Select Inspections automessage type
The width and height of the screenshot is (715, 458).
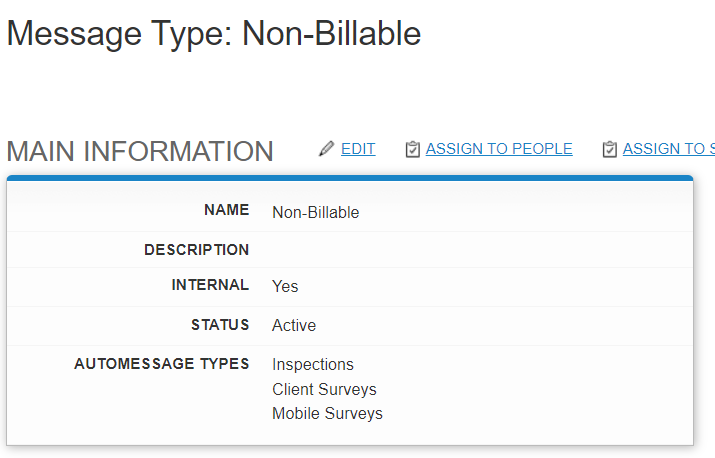tap(313, 364)
